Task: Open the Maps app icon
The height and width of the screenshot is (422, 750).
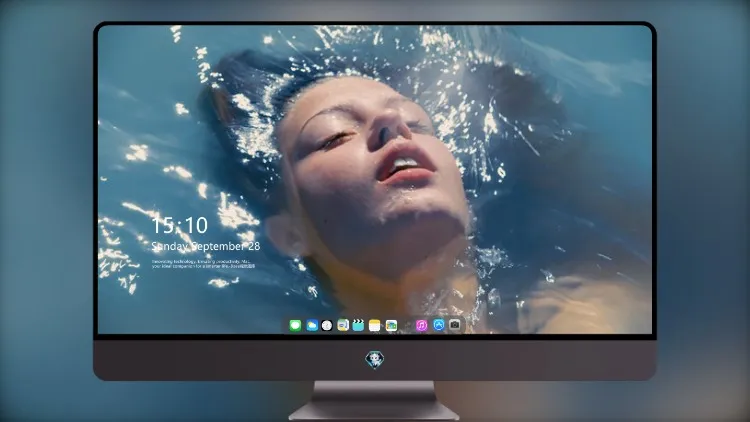Action: point(343,325)
